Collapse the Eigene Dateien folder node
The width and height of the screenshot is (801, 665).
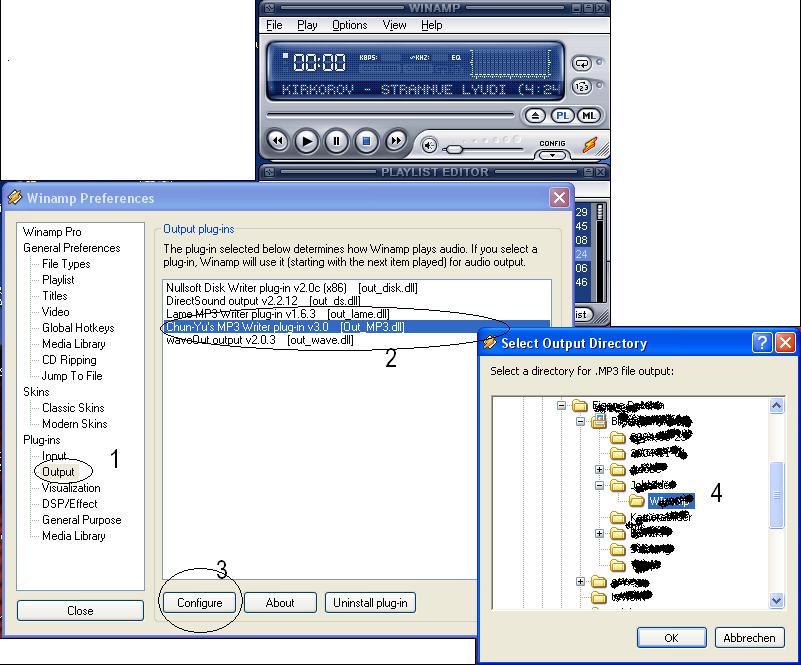tap(563, 407)
